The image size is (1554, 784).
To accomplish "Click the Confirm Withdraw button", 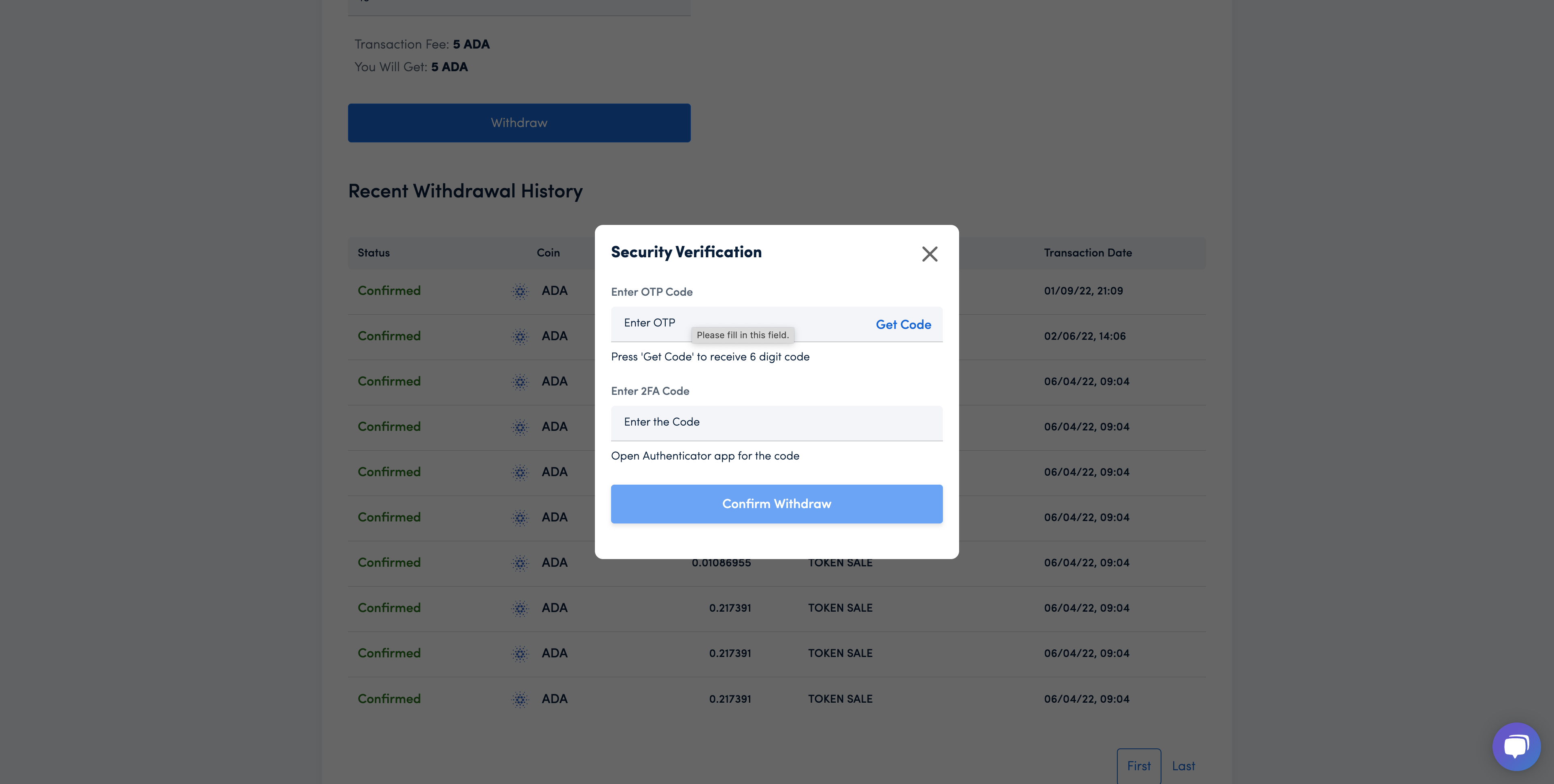I will coord(777,504).
